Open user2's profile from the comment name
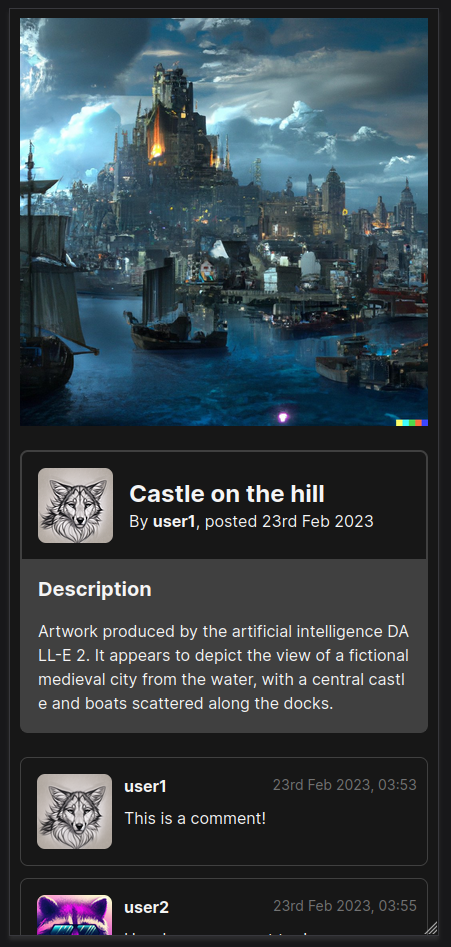The image size is (451, 947). tap(147, 907)
